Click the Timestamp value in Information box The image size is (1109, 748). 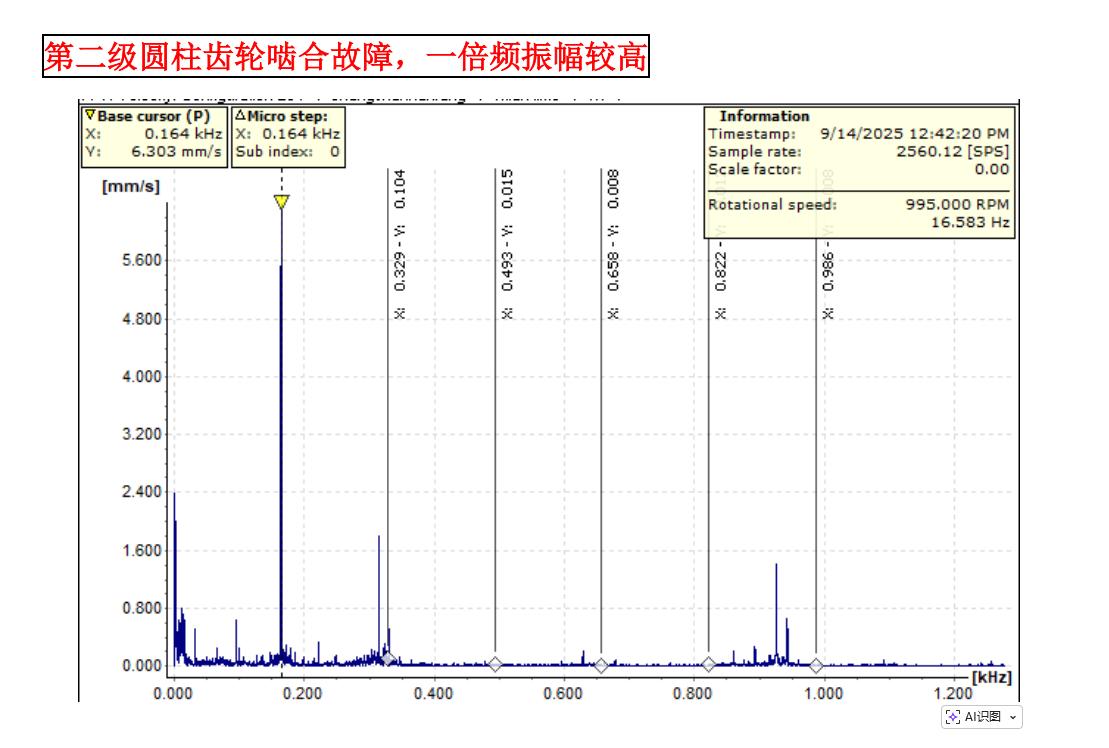(914, 134)
